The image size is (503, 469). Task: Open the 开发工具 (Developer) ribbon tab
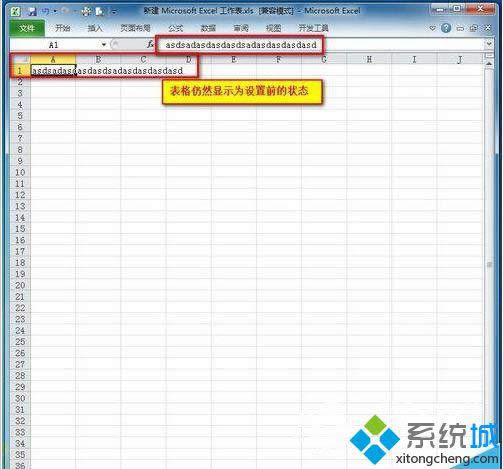point(313,28)
